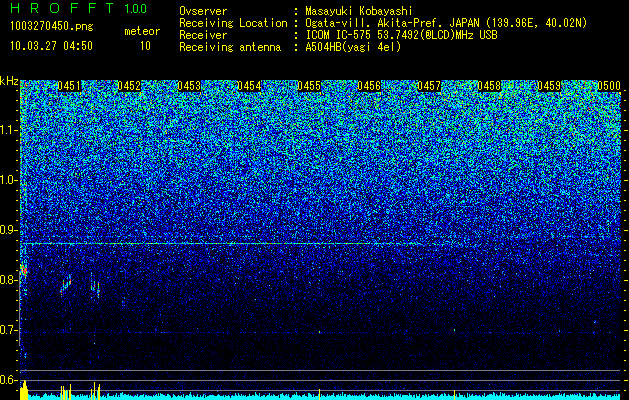Click the 0500 time marker

(x=609, y=86)
